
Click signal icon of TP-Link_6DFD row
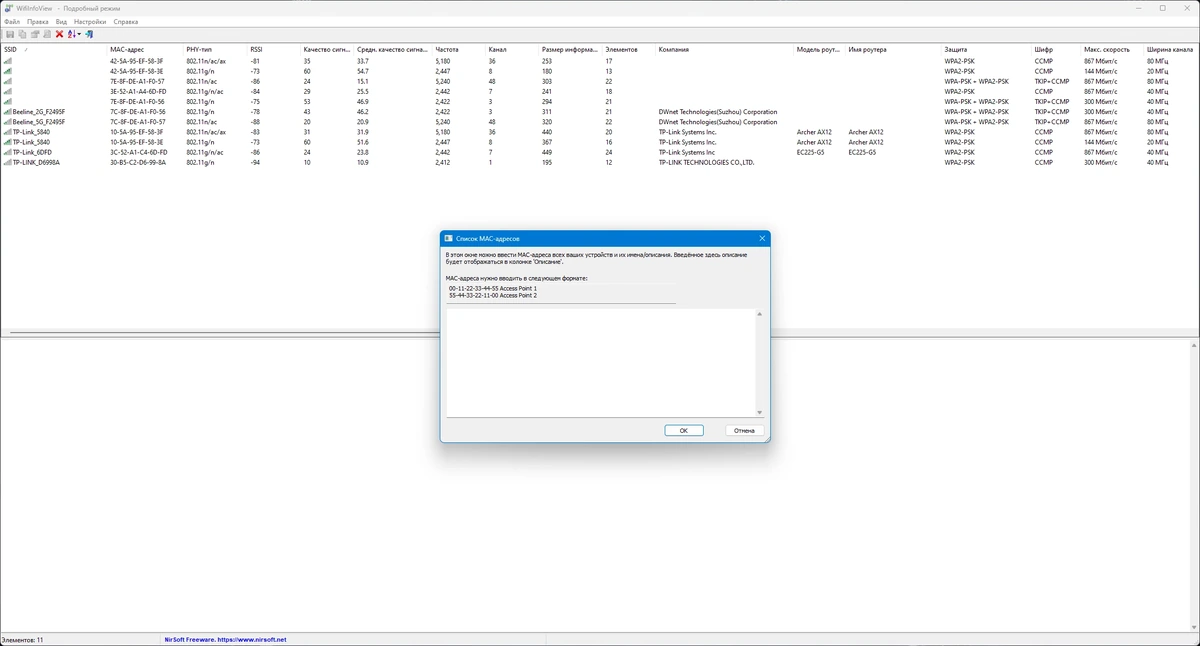8,152
